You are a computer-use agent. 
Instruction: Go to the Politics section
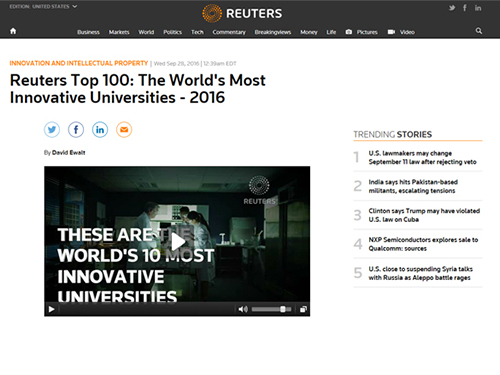coord(173,32)
